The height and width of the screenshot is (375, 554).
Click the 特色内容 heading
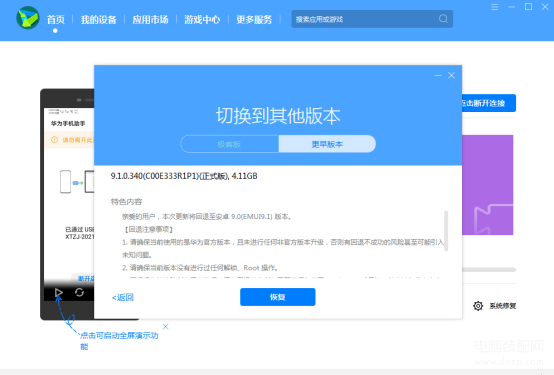point(126,202)
